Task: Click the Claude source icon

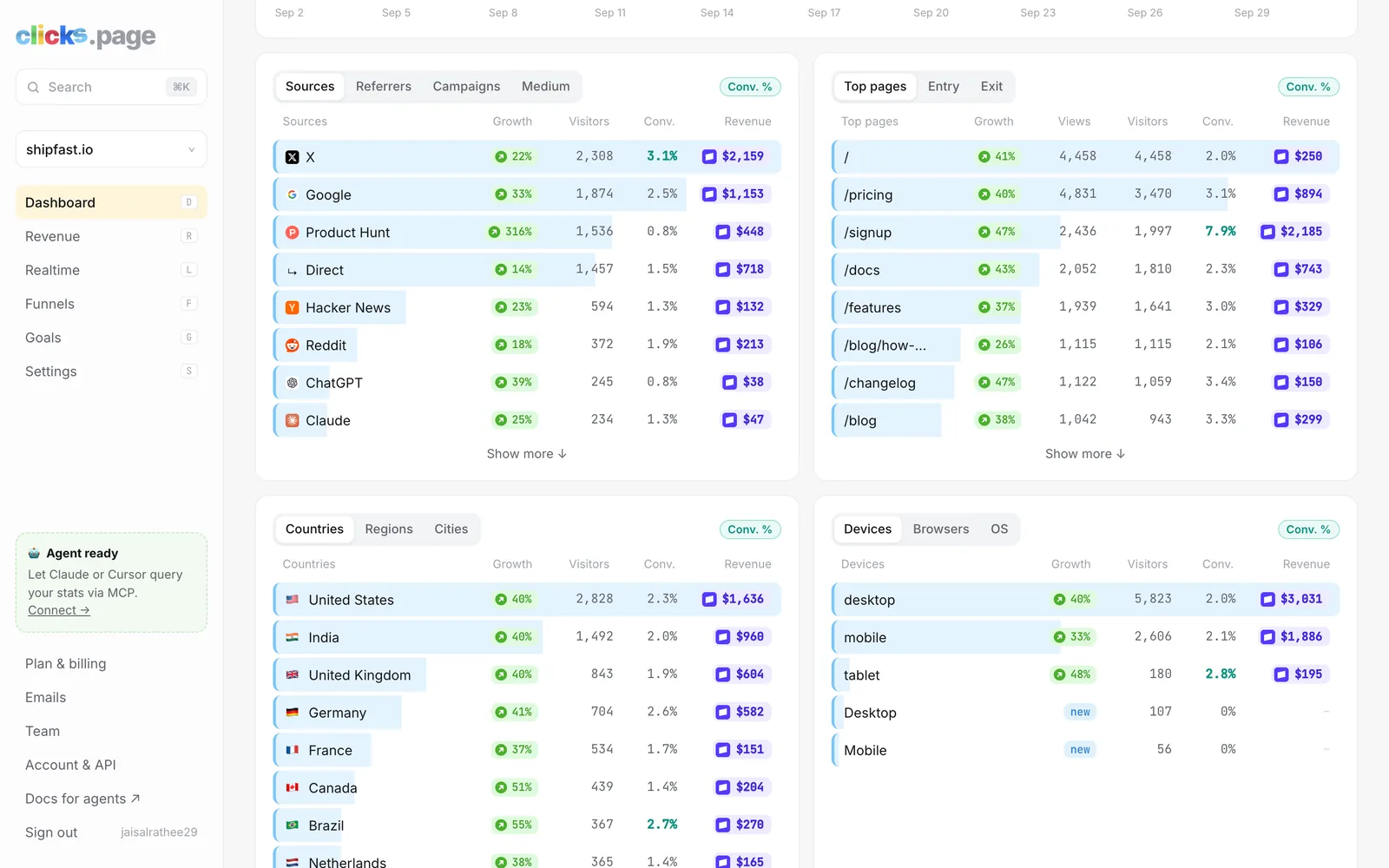Action: point(293,420)
